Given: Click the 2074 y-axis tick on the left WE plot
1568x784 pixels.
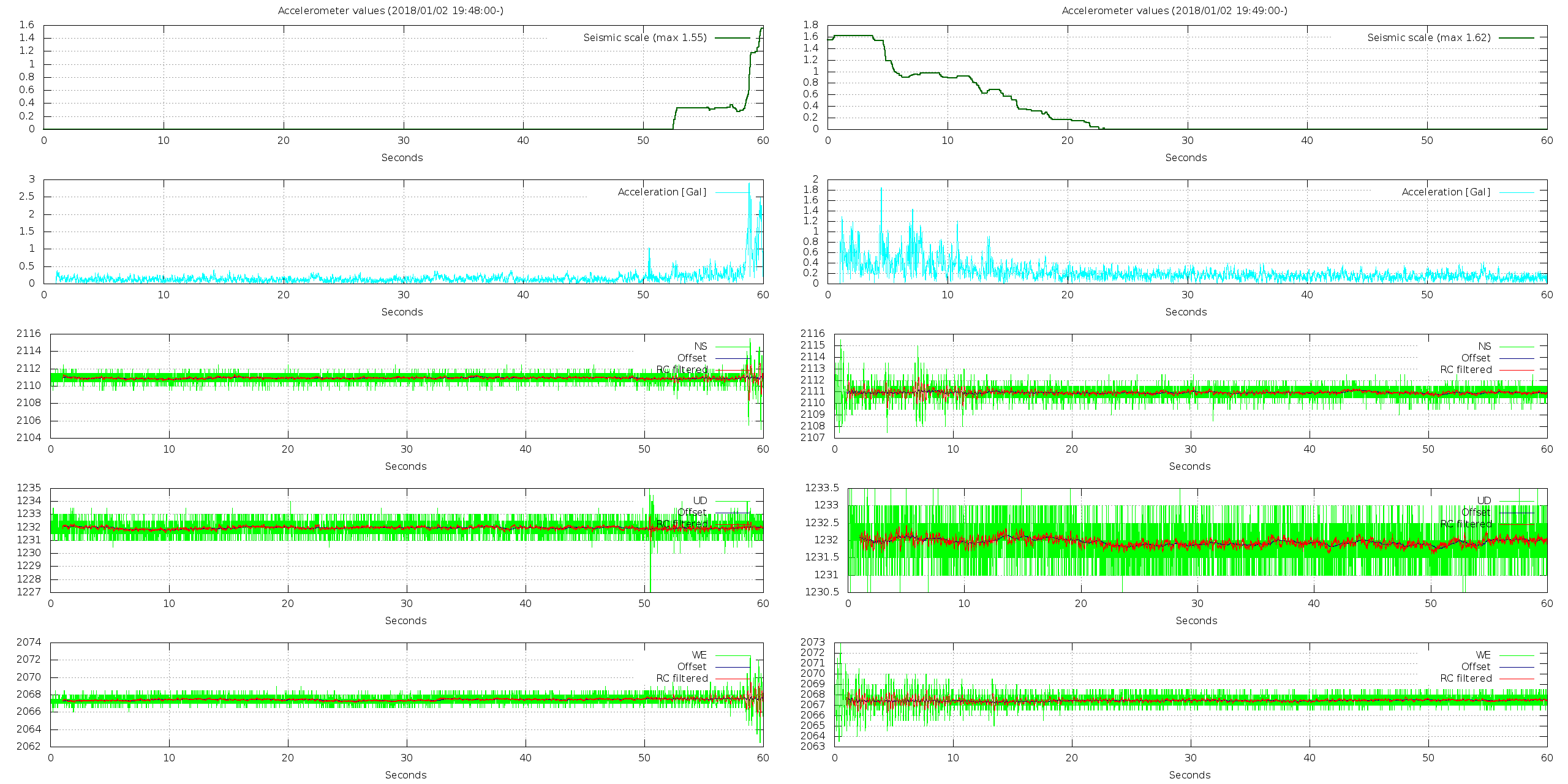Looking at the screenshot, I should (x=29, y=642).
